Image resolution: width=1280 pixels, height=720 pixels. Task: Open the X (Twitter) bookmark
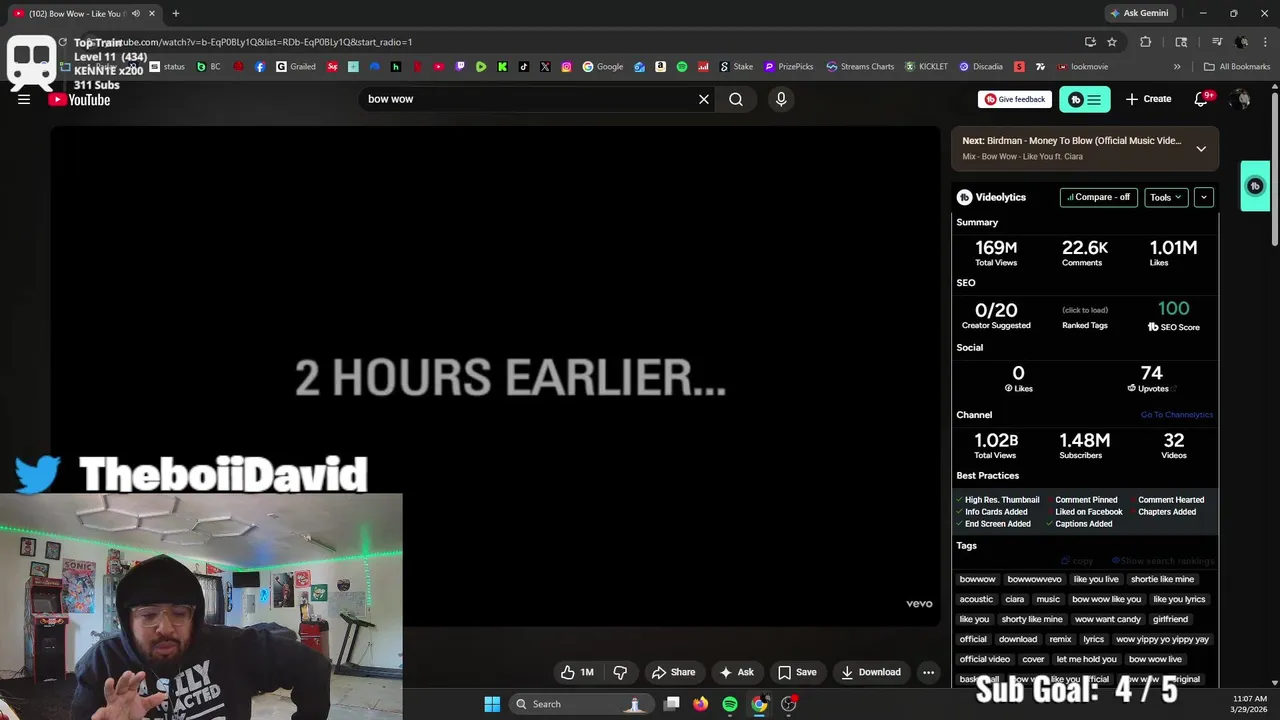coord(545,67)
